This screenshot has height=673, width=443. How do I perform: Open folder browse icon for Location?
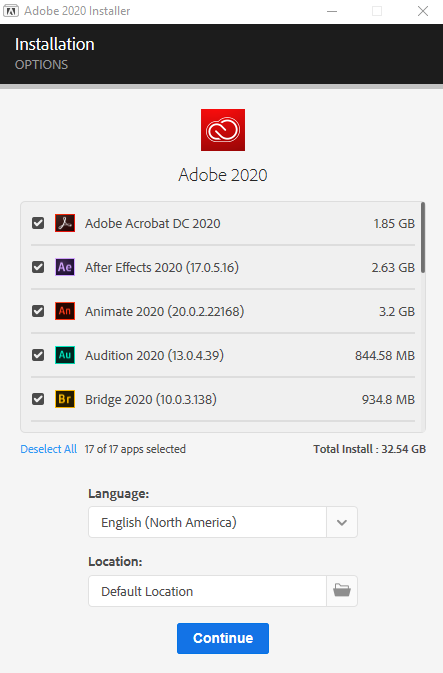click(342, 591)
